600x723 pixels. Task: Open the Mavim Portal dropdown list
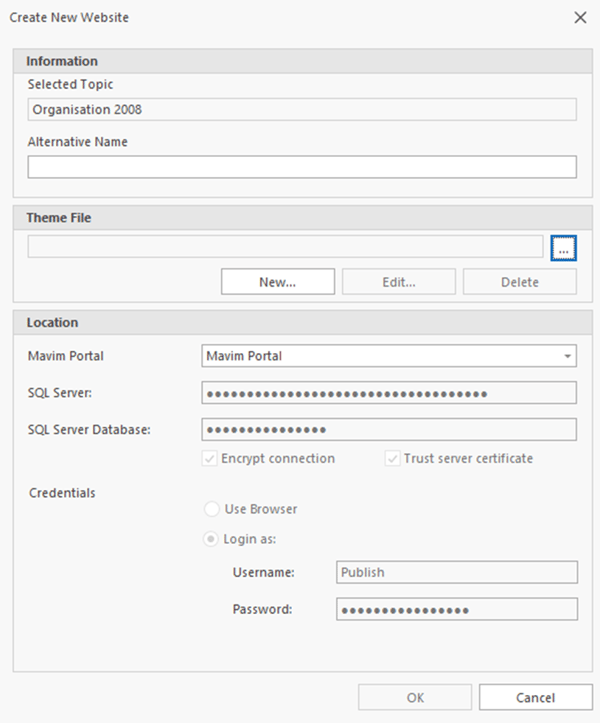pos(568,356)
